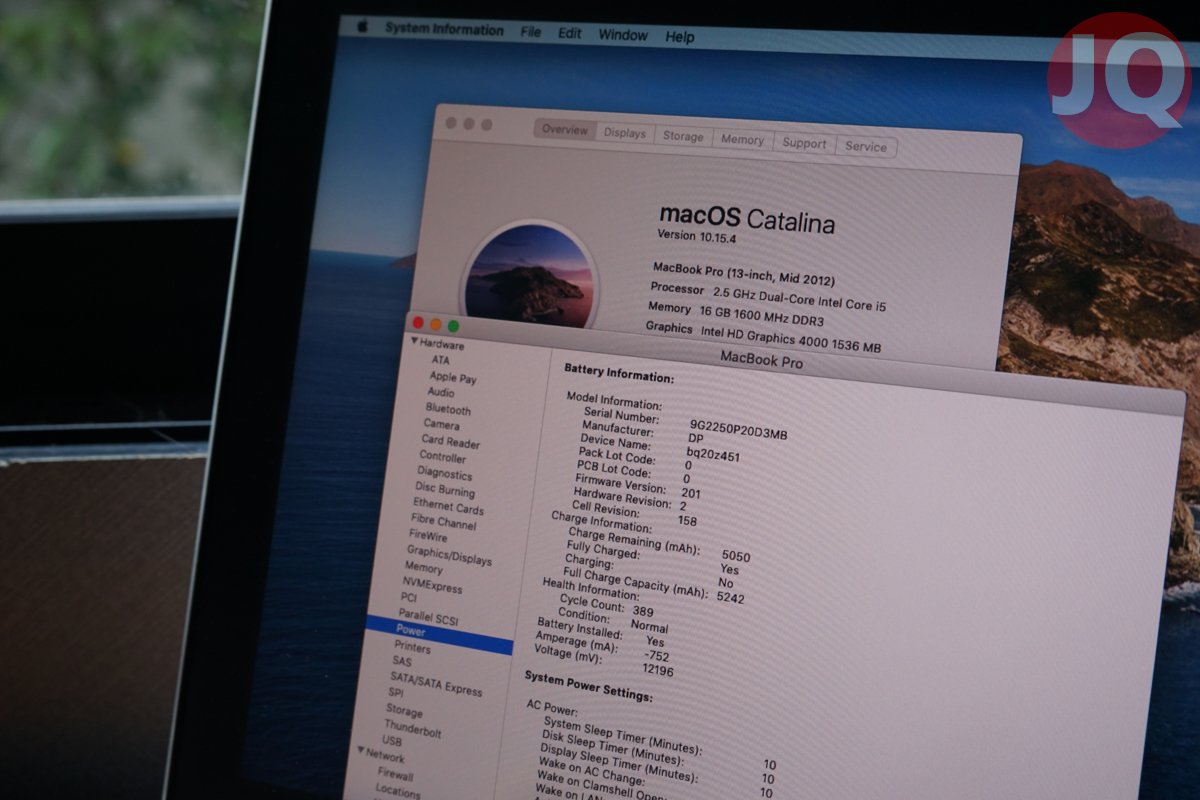This screenshot has width=1200, height=800.
Task: Select Card Reader in the sidebar
Action: 451,442
